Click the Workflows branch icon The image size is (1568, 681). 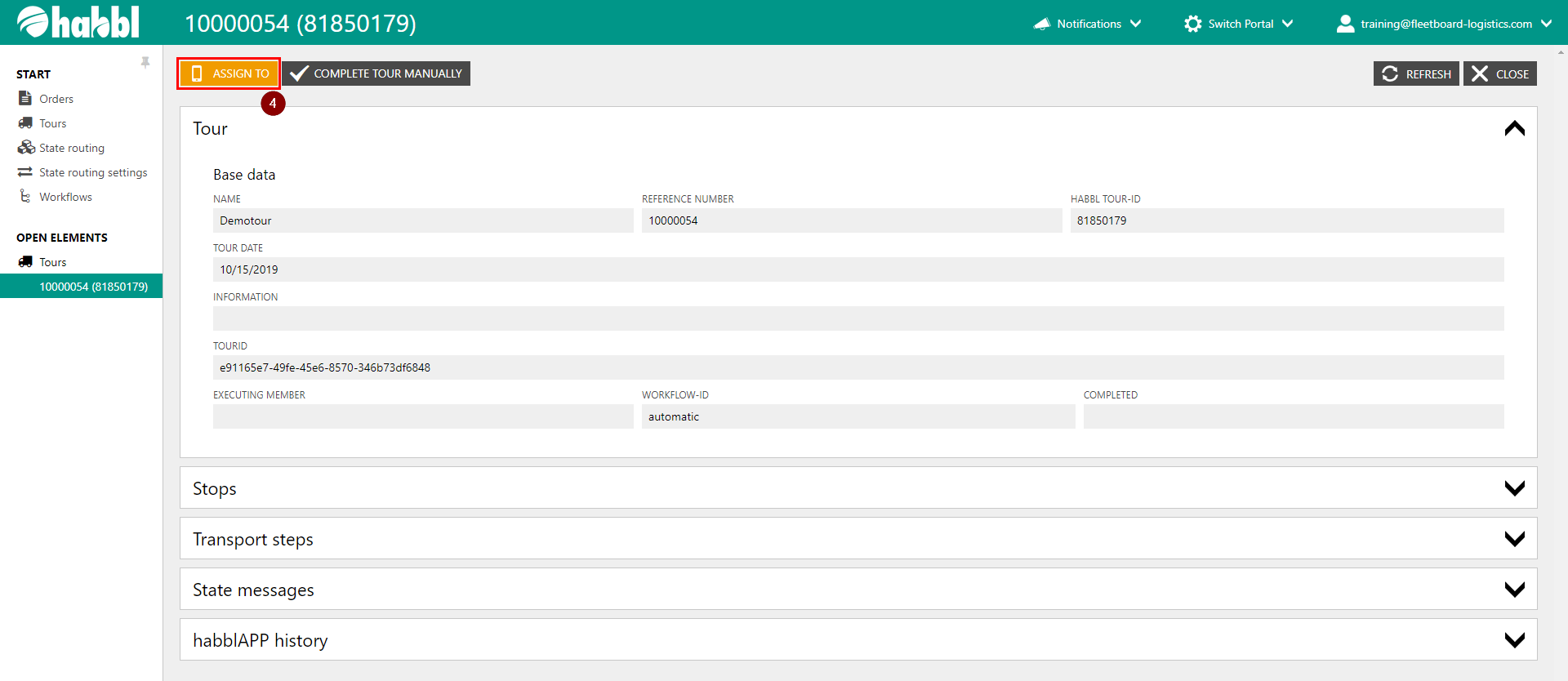pos(25,197)
